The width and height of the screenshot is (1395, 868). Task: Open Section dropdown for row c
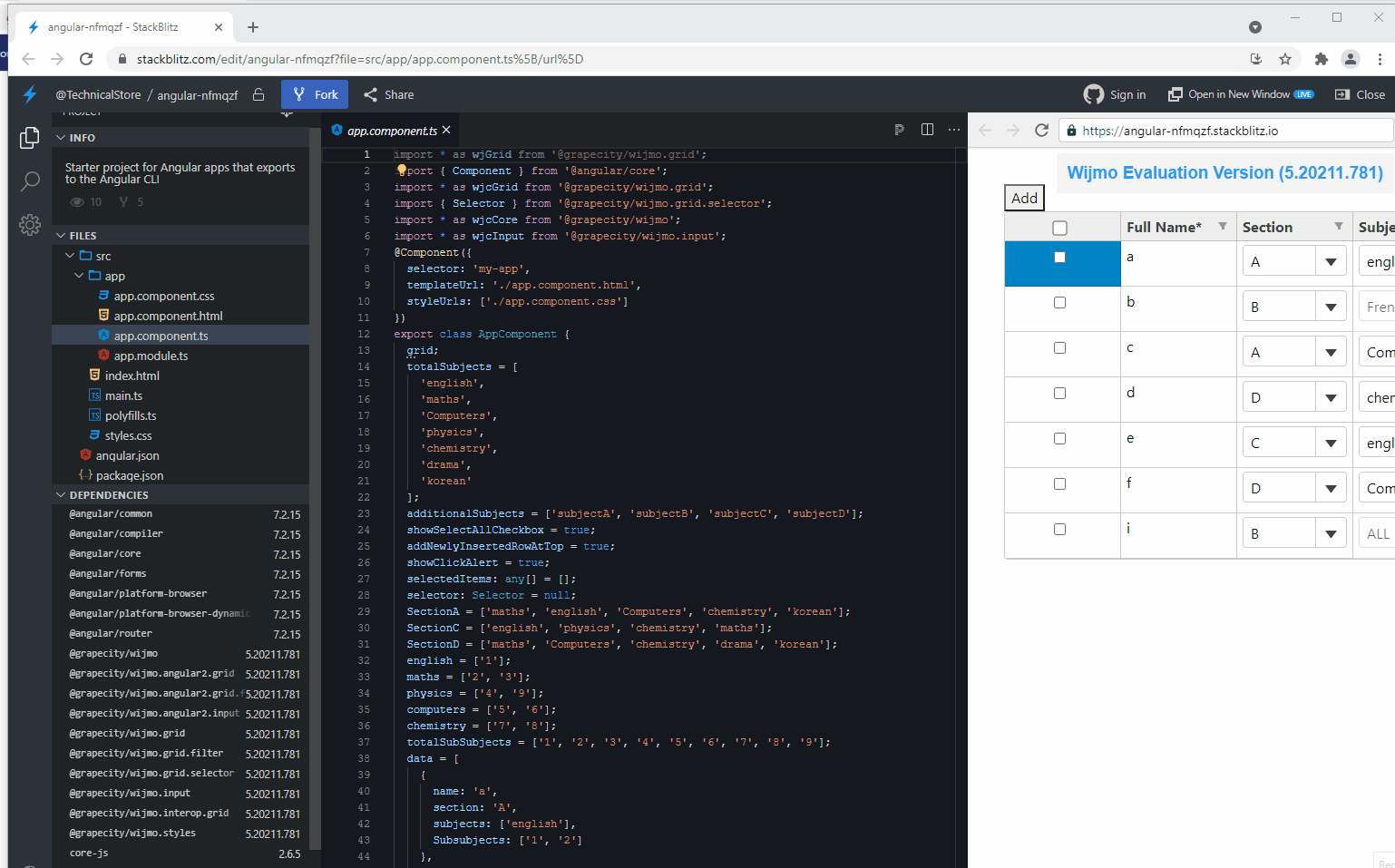[x=1331, y=352]
